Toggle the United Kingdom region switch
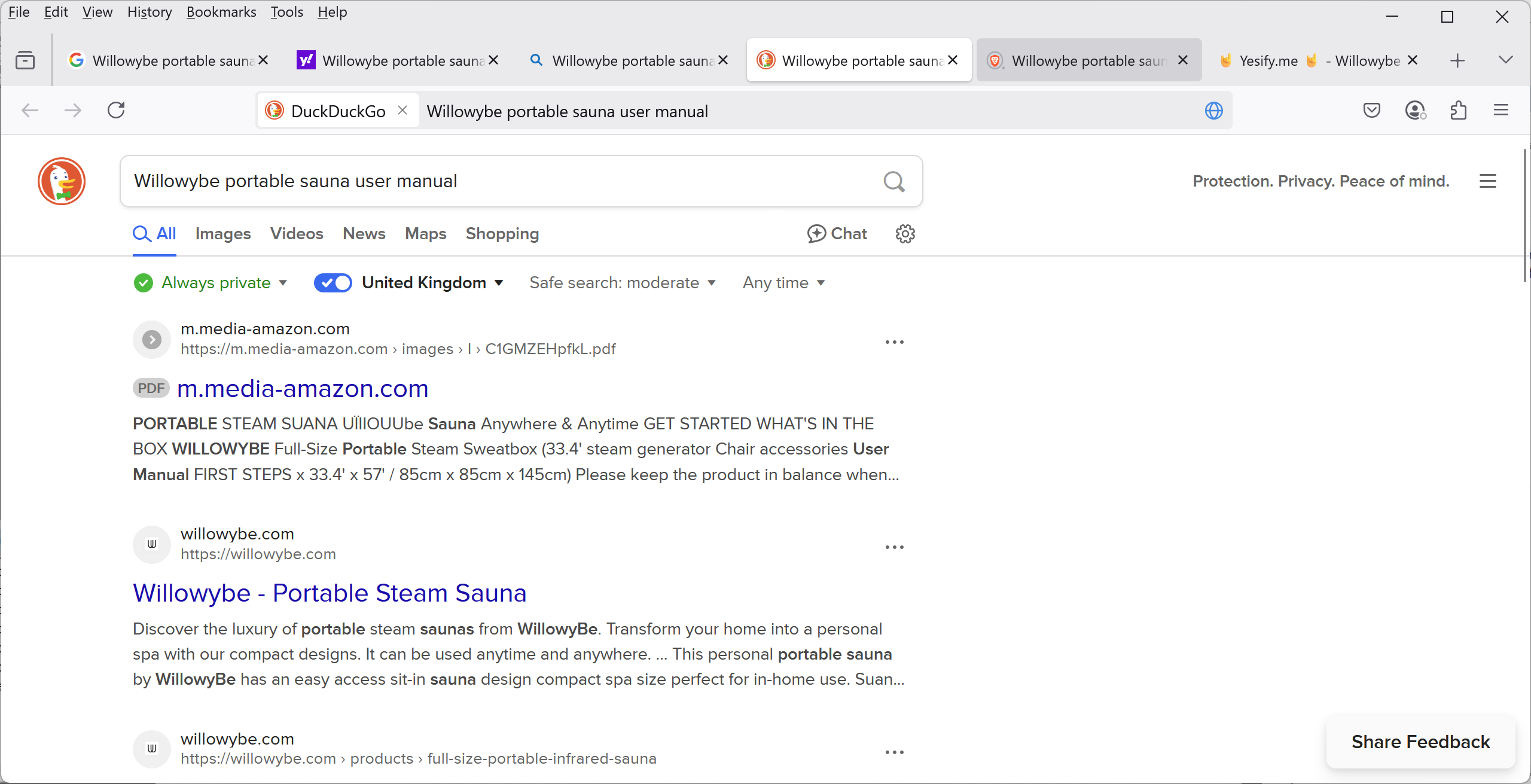Image resolution: width=1531 pixels, height=784 pixels. [333, 283]
